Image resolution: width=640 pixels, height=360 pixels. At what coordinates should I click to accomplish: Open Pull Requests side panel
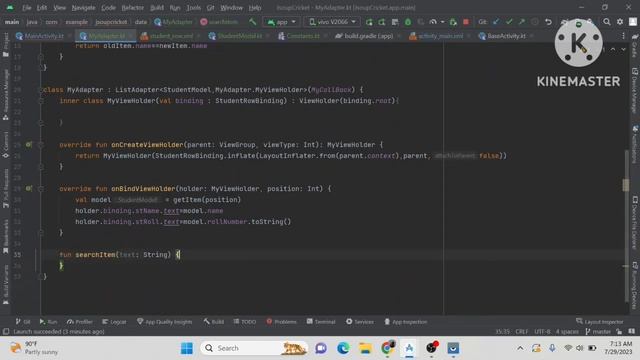(6, 188)
